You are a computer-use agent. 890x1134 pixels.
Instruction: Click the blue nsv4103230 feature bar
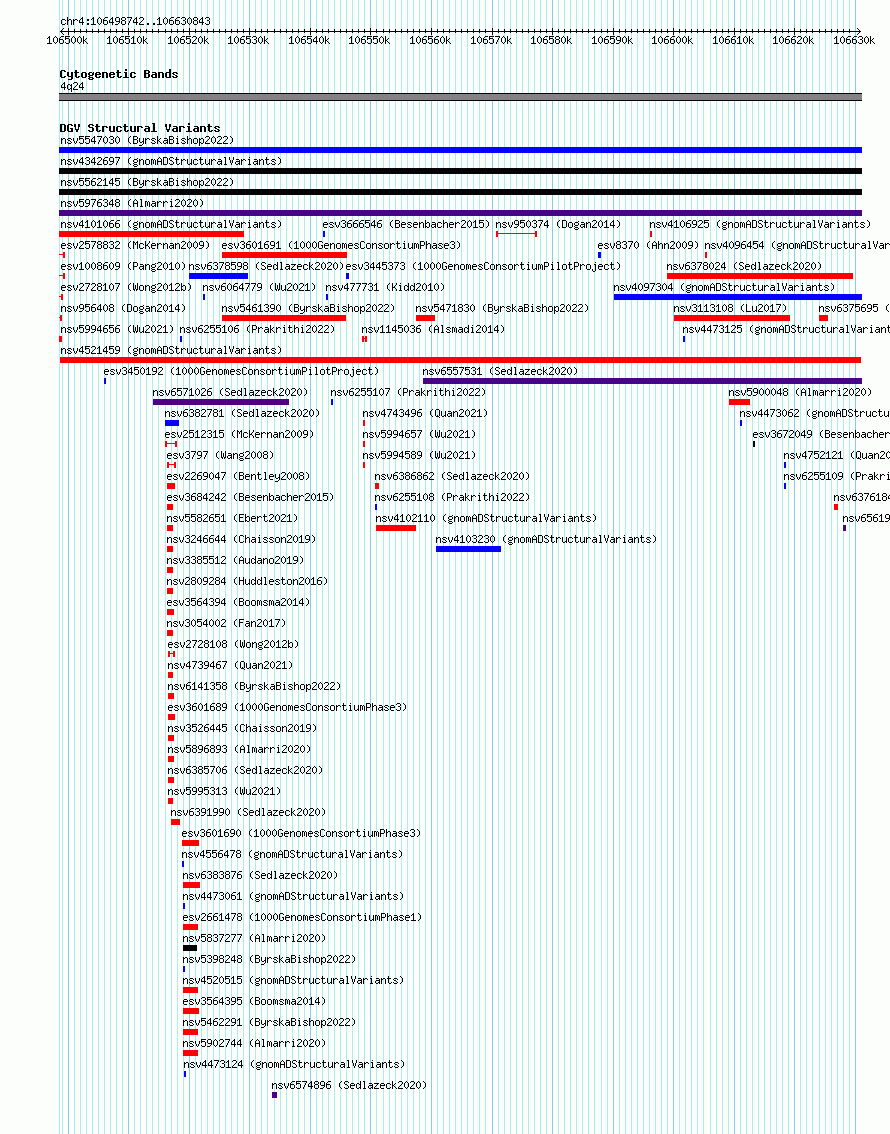click(468, 549)
